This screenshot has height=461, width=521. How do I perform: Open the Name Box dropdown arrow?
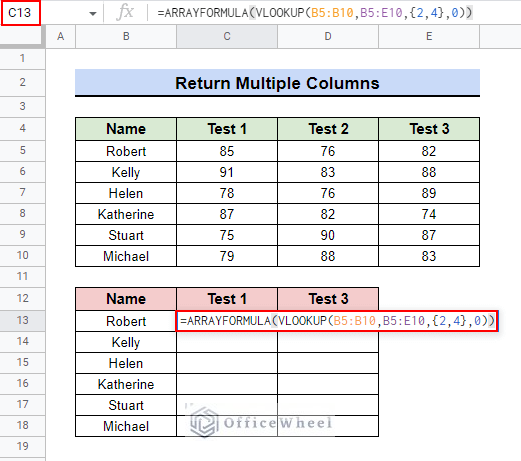[93, 14]
